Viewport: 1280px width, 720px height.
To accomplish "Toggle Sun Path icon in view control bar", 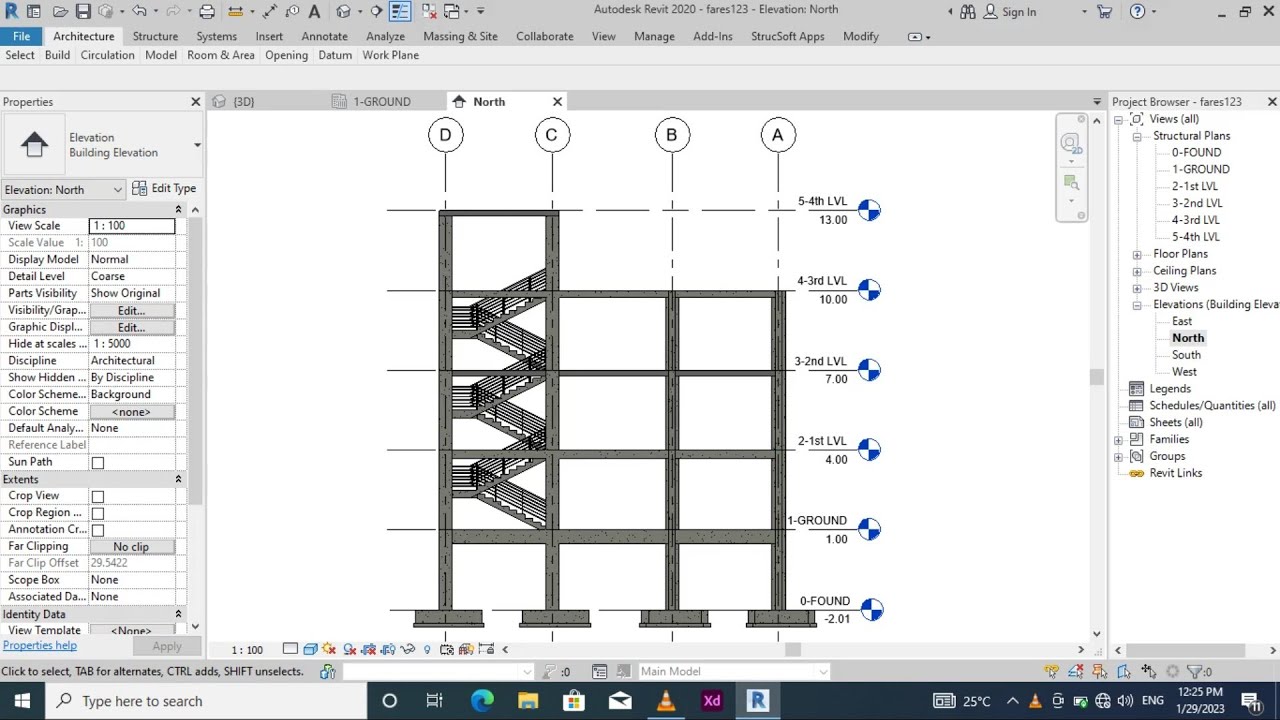I will point(329,649).
